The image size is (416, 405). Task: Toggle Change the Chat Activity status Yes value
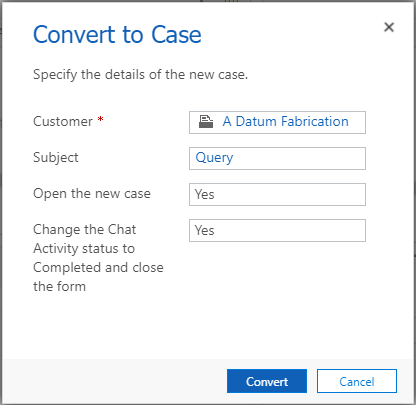click(x=277, y=230)
